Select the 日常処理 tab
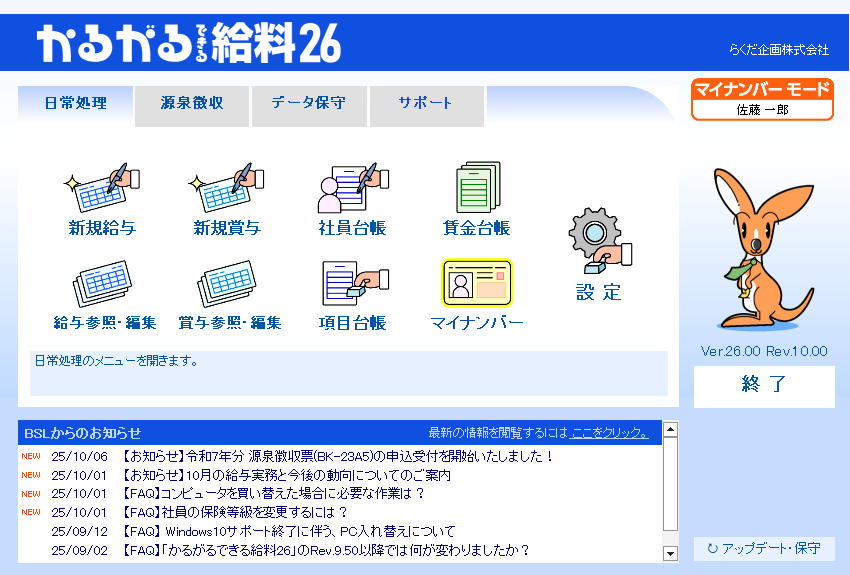Image resolution: width=850 pixels, height=575 pixels. click(x=76, y=104)
